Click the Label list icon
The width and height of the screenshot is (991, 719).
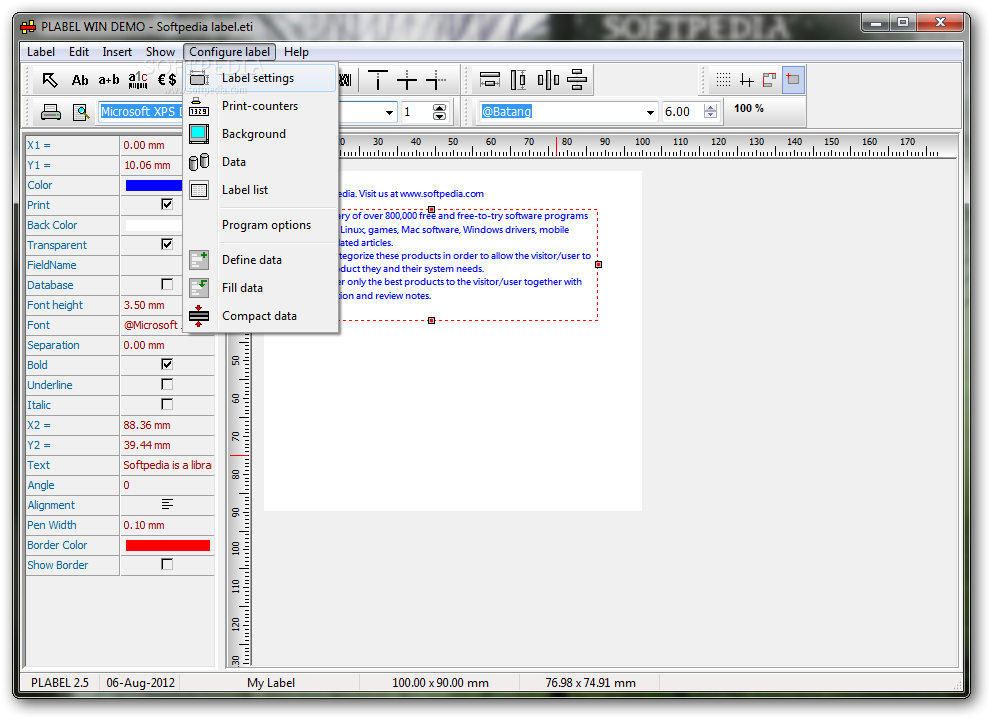199,190
